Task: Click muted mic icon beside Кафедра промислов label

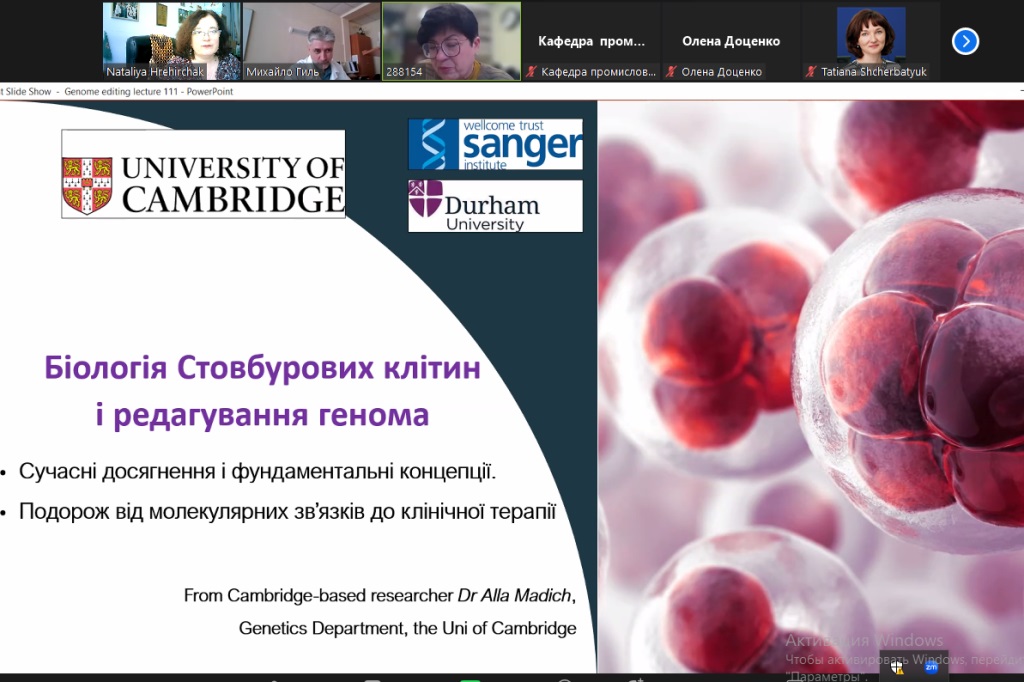Action: (x=532, y=72)
